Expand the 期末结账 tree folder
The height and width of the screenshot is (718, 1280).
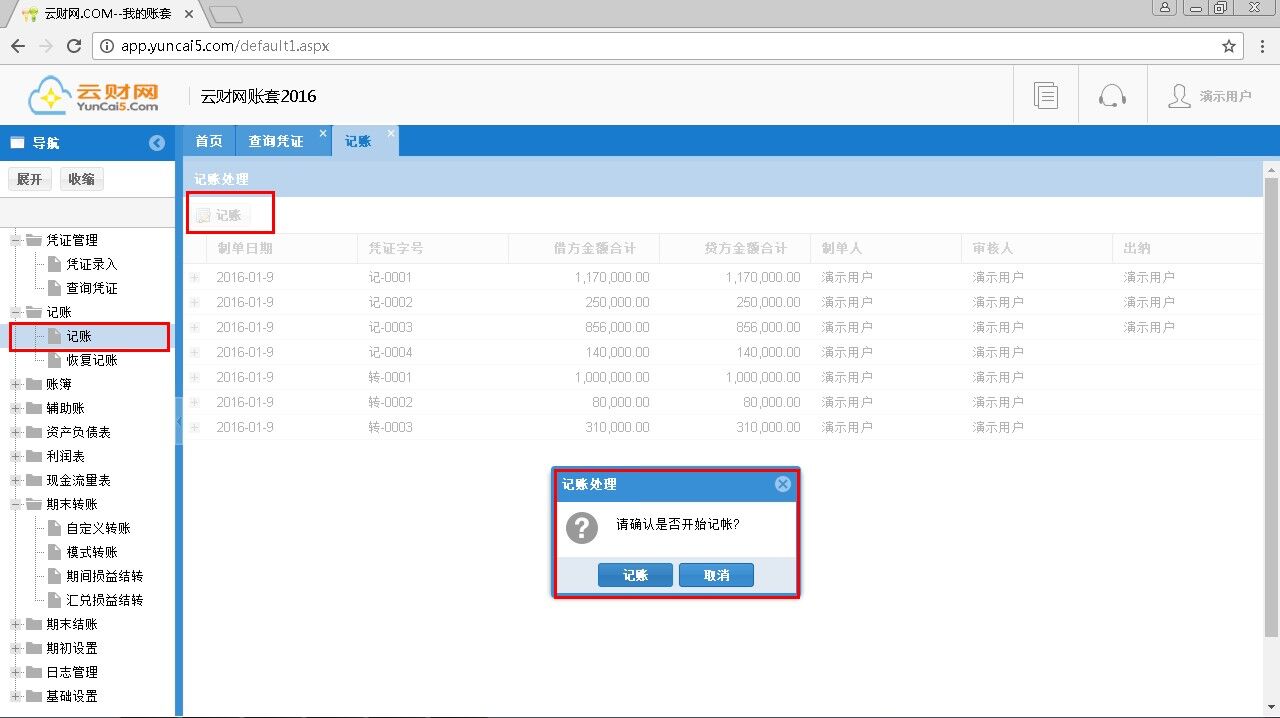(16, 624)
